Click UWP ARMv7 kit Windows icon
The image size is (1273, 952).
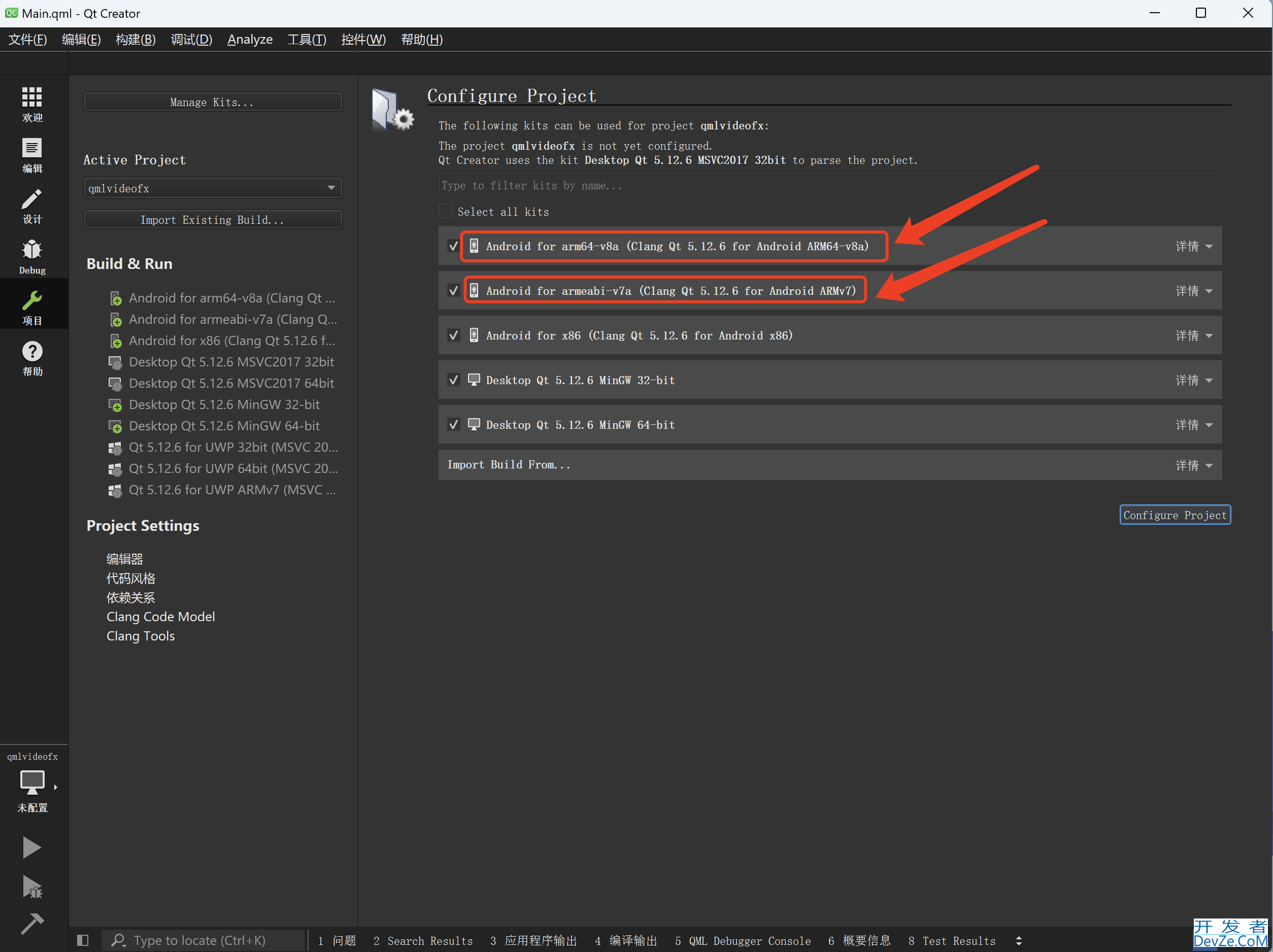[x=115, y=490]
